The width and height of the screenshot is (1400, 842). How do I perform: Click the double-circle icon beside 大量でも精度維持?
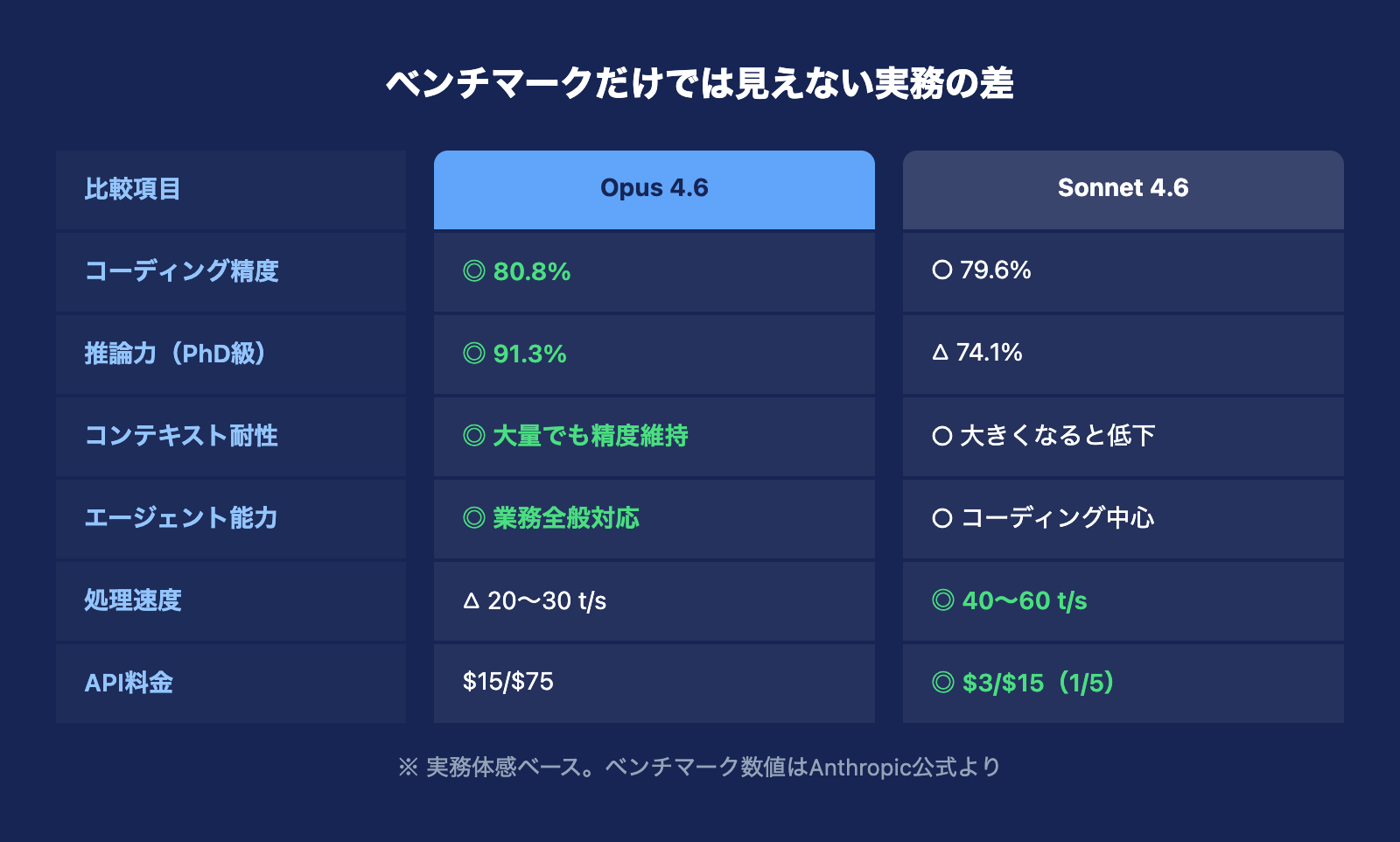click(474, 436)
